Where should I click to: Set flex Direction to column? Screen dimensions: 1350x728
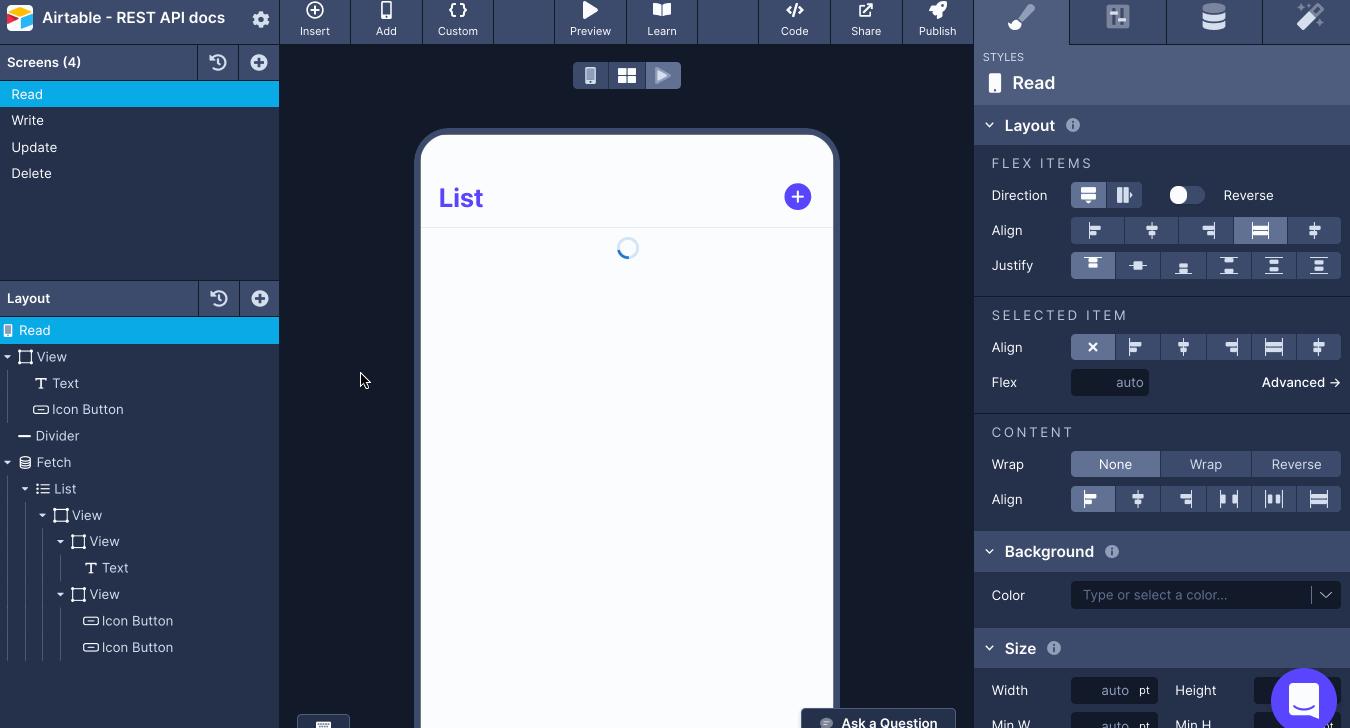(x=1089, y=195)
